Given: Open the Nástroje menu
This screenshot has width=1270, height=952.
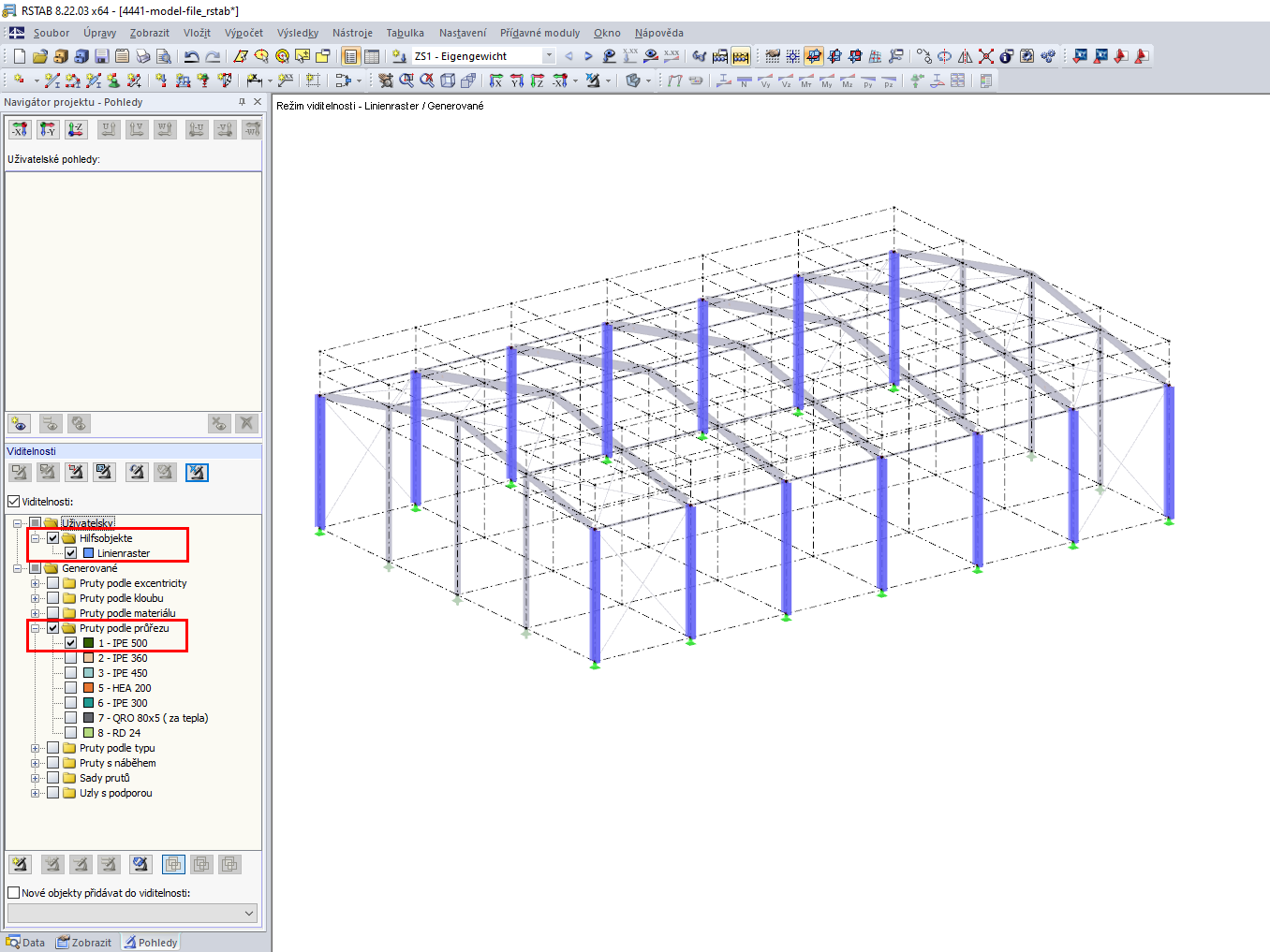Looking at the screenshot, I should point(352,33).
